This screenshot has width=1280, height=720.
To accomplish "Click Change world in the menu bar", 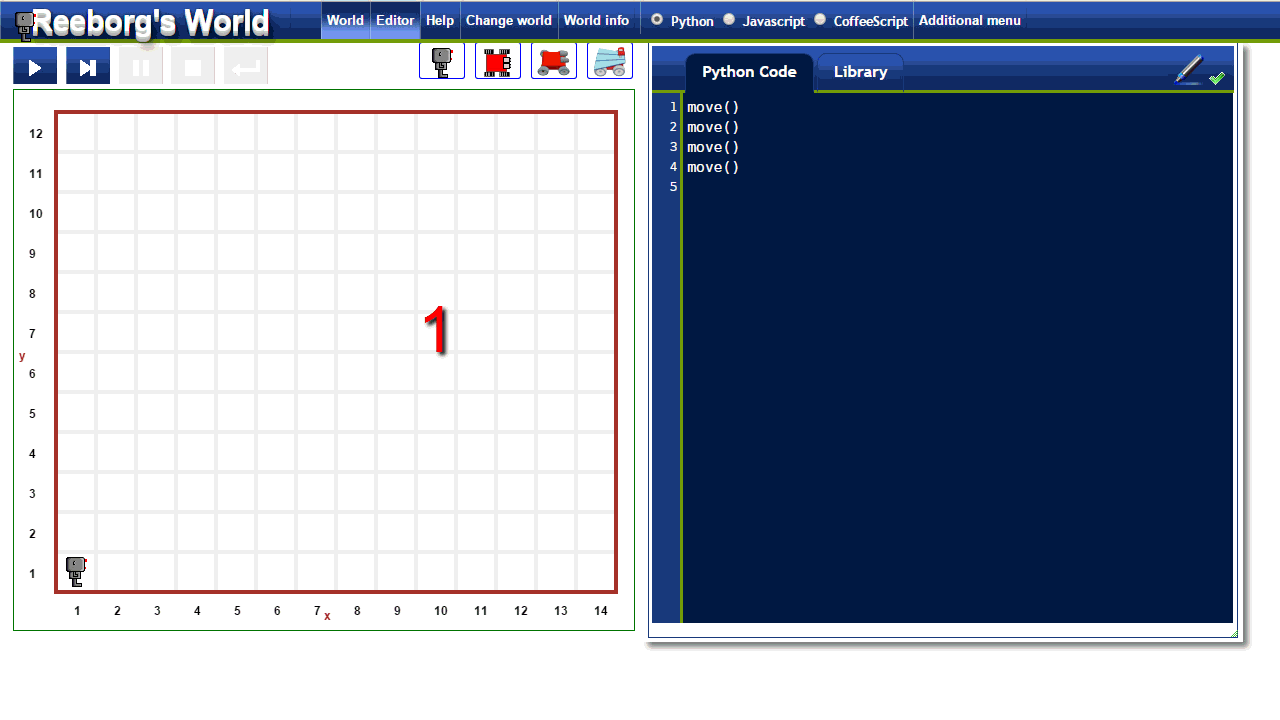I will pyautogui.click(x=509, y=20).
